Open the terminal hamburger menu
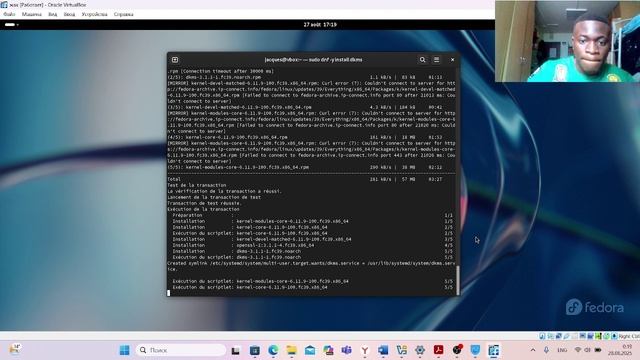This screenshot has height=360, width=640. 436,60
